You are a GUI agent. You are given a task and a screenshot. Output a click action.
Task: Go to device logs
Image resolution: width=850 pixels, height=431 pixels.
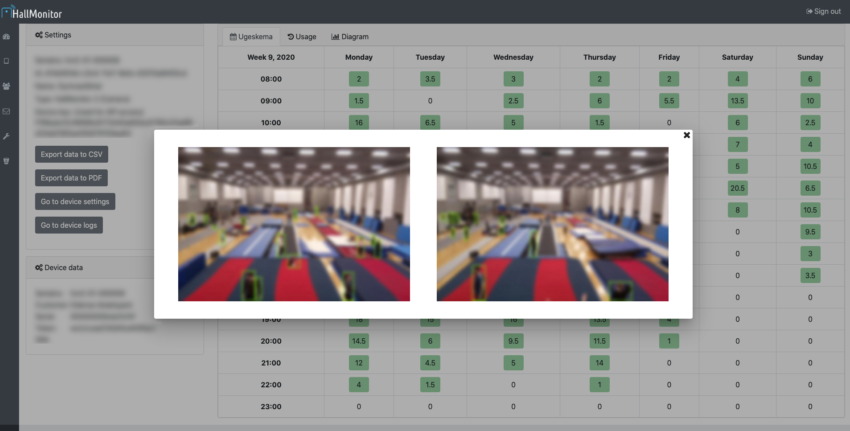tap(69, 226)
